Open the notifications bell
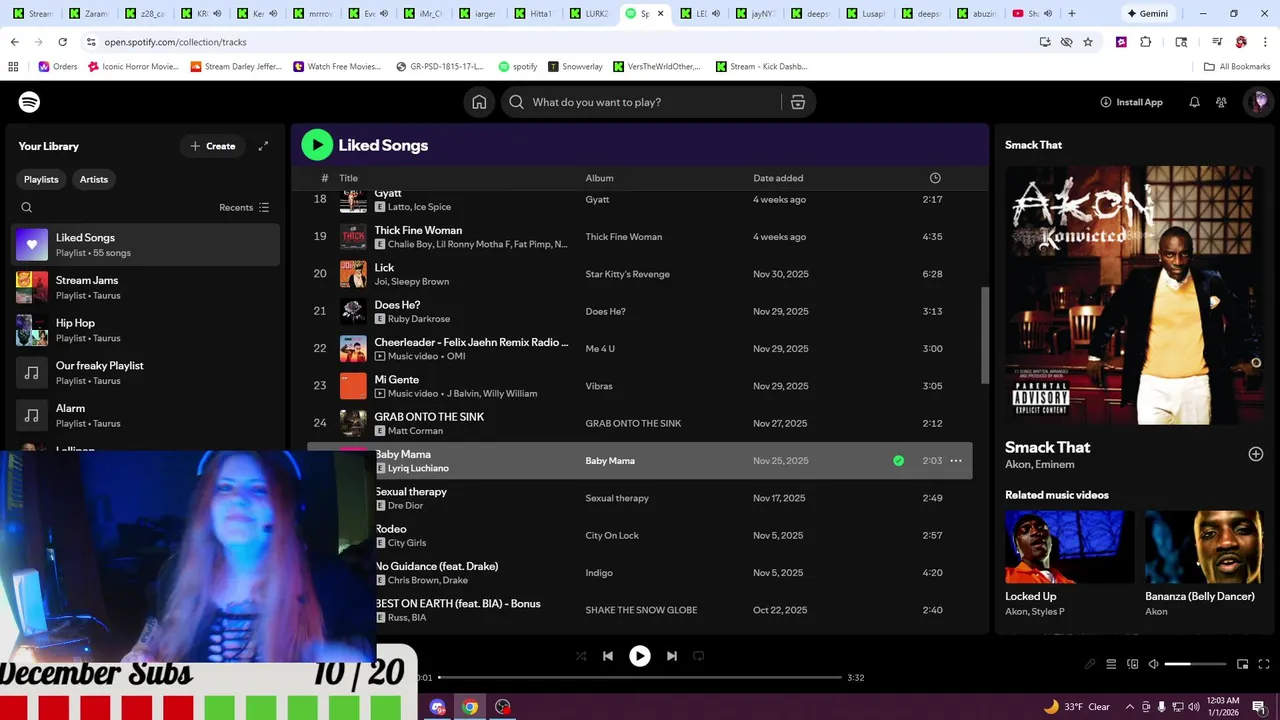Screen dimensions: 1280x720 [x=1194, y=102]
